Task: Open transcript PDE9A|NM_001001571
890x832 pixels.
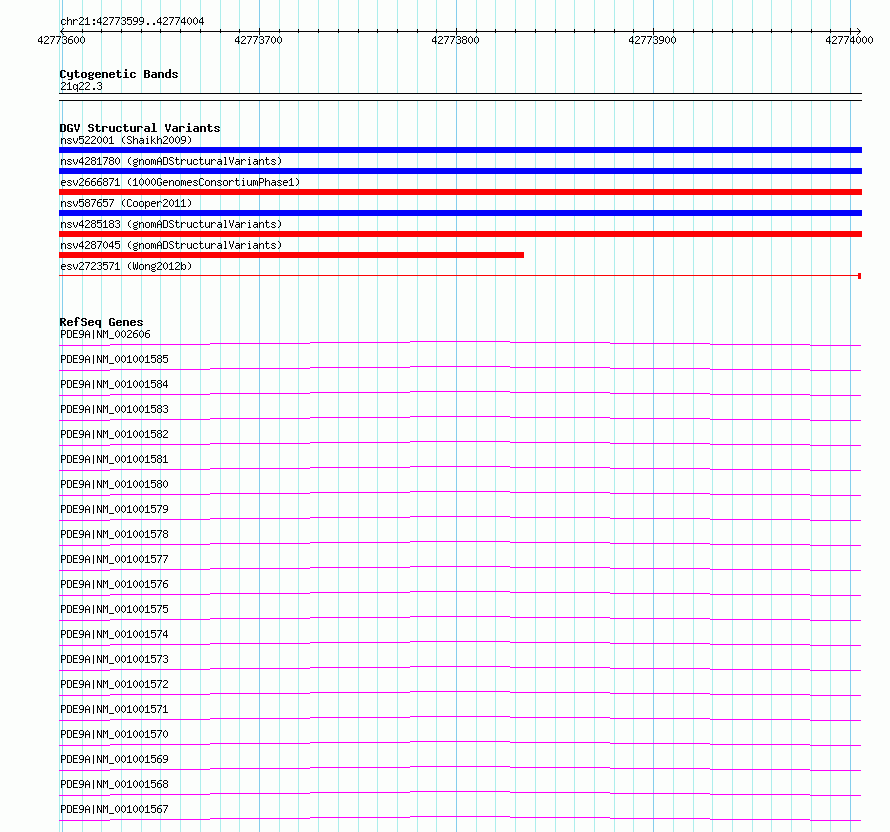Action: (x=114, y=709)
